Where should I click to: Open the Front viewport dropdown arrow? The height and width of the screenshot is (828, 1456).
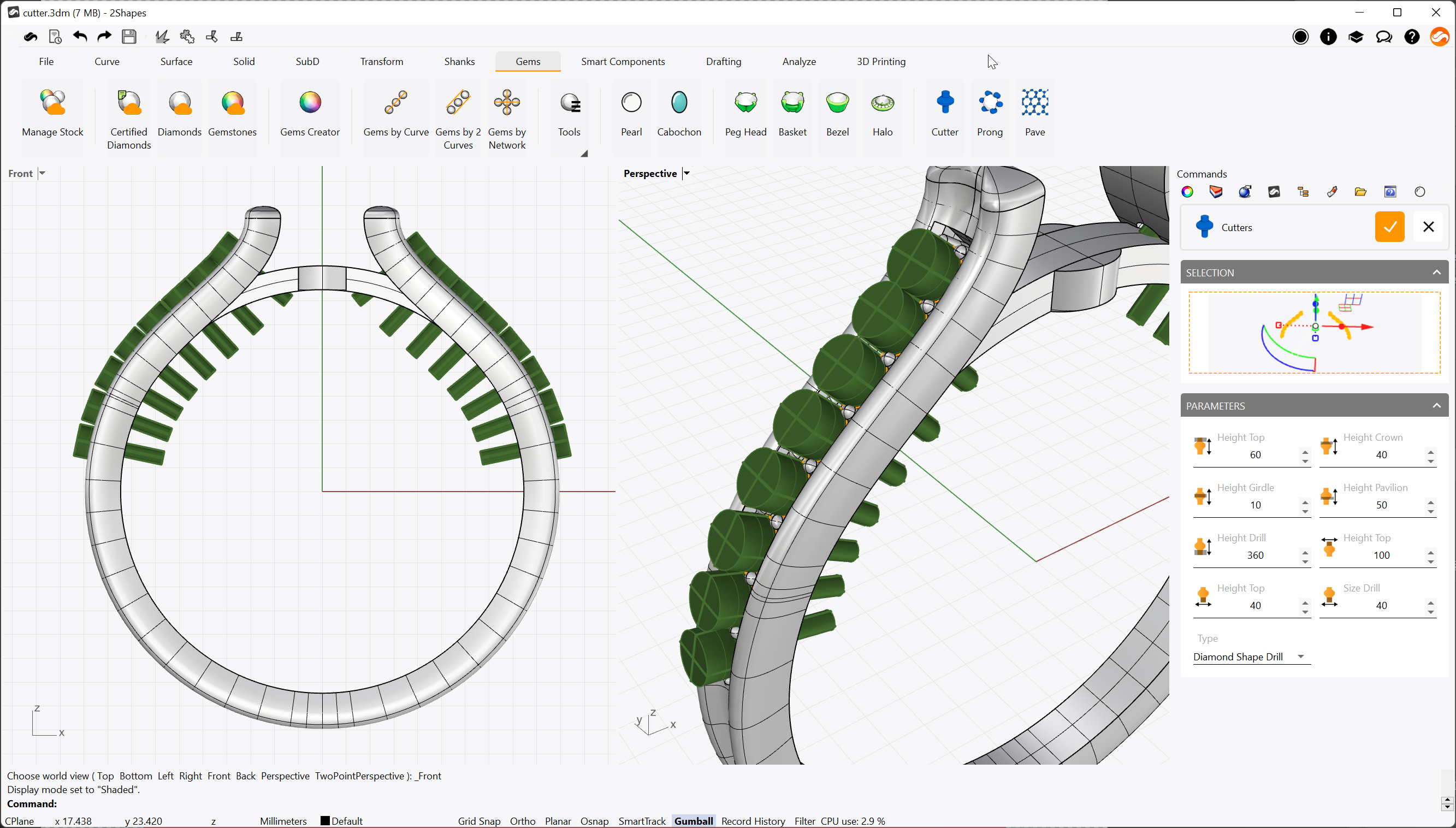click(x=42, y=174)
